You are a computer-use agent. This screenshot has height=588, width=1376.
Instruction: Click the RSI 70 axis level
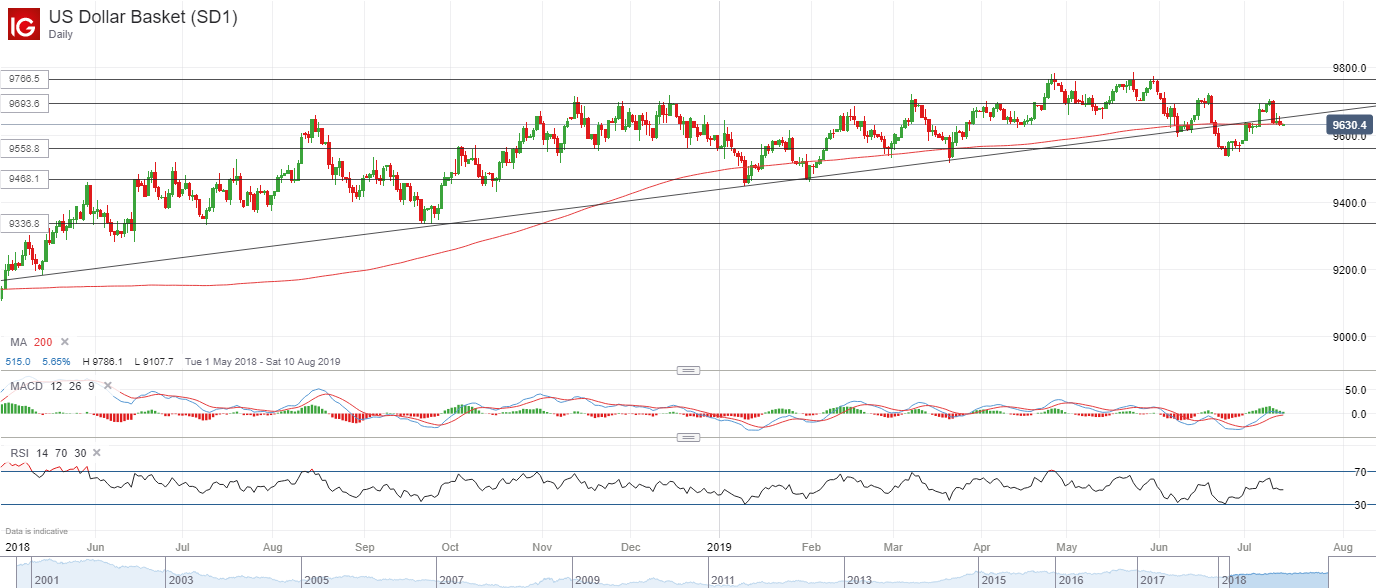(1360, 471)
